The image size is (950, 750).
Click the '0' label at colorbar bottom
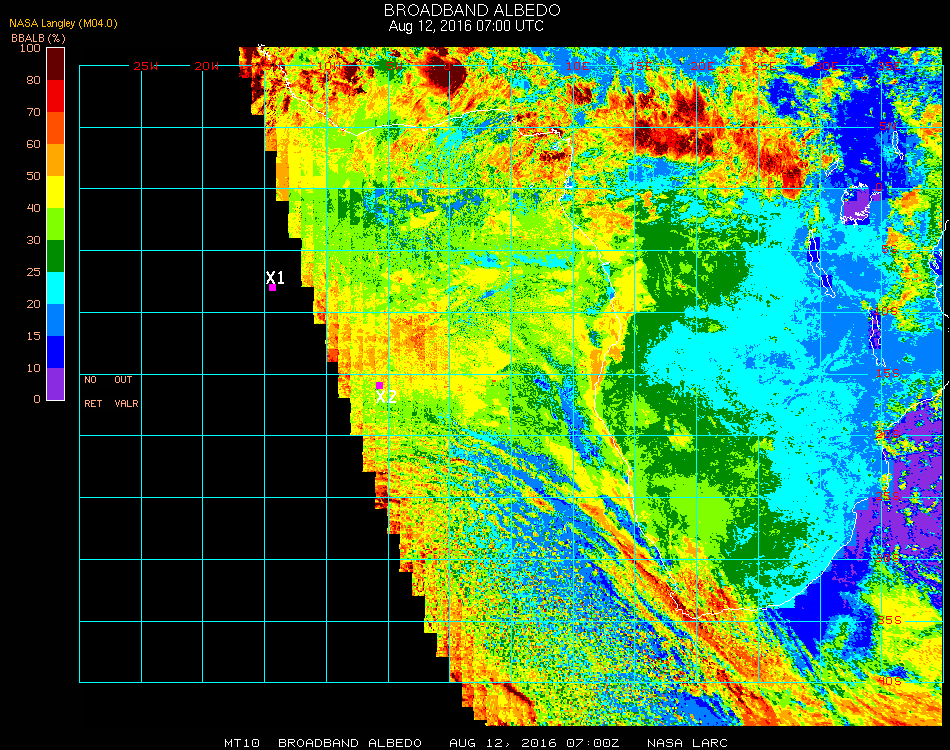tap(37, 399)
